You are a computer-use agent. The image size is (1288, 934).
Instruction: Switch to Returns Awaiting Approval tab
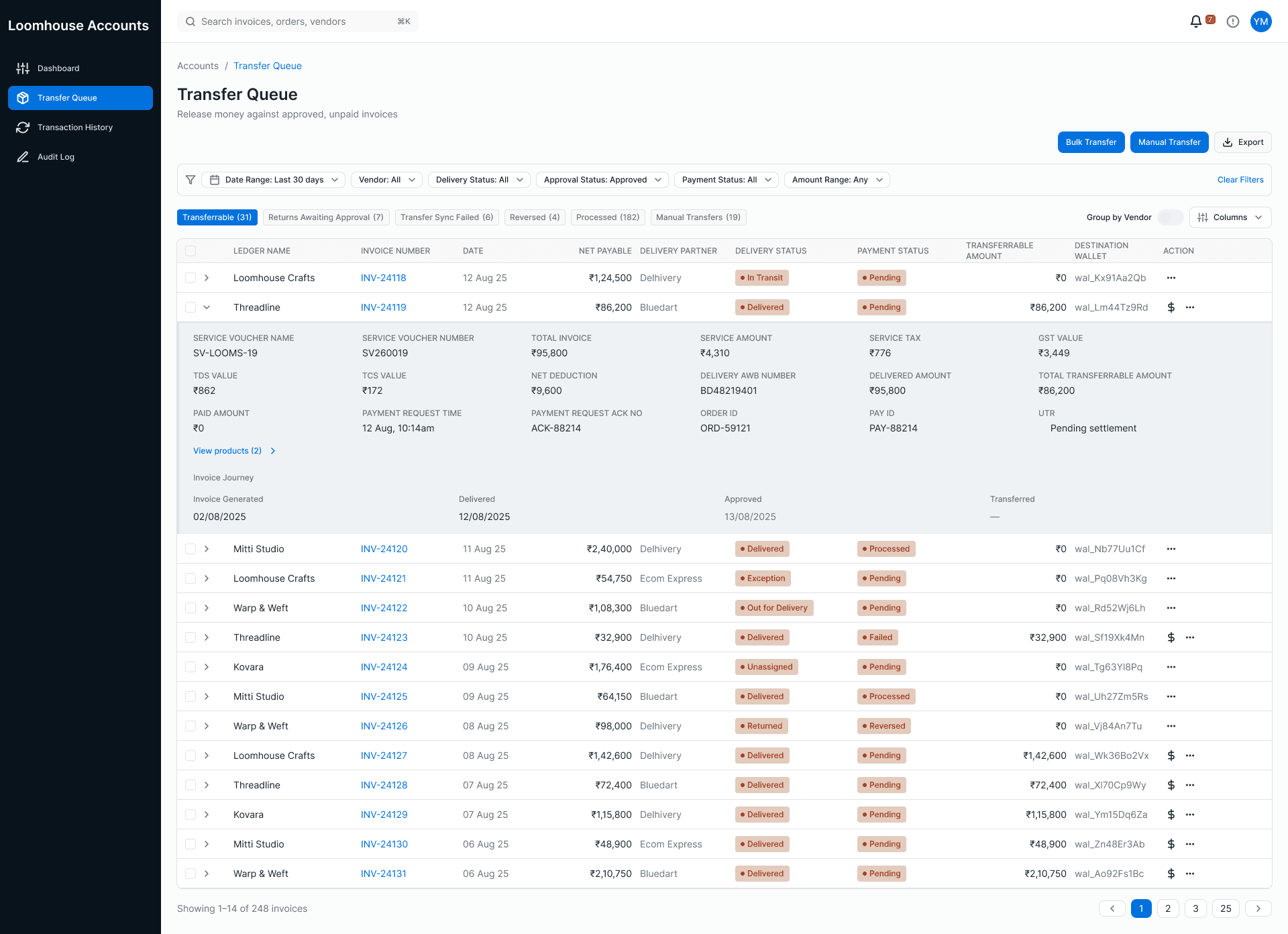coord(326,217)
